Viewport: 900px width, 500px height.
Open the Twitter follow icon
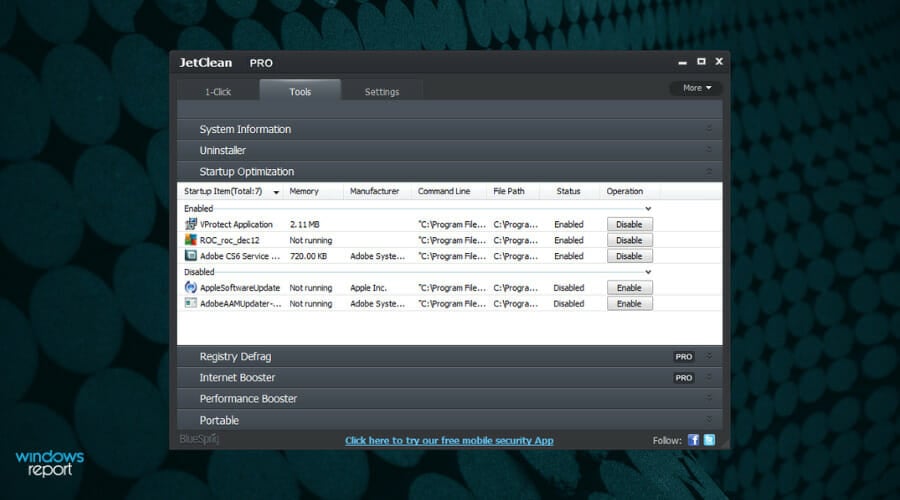pos(709,440)
